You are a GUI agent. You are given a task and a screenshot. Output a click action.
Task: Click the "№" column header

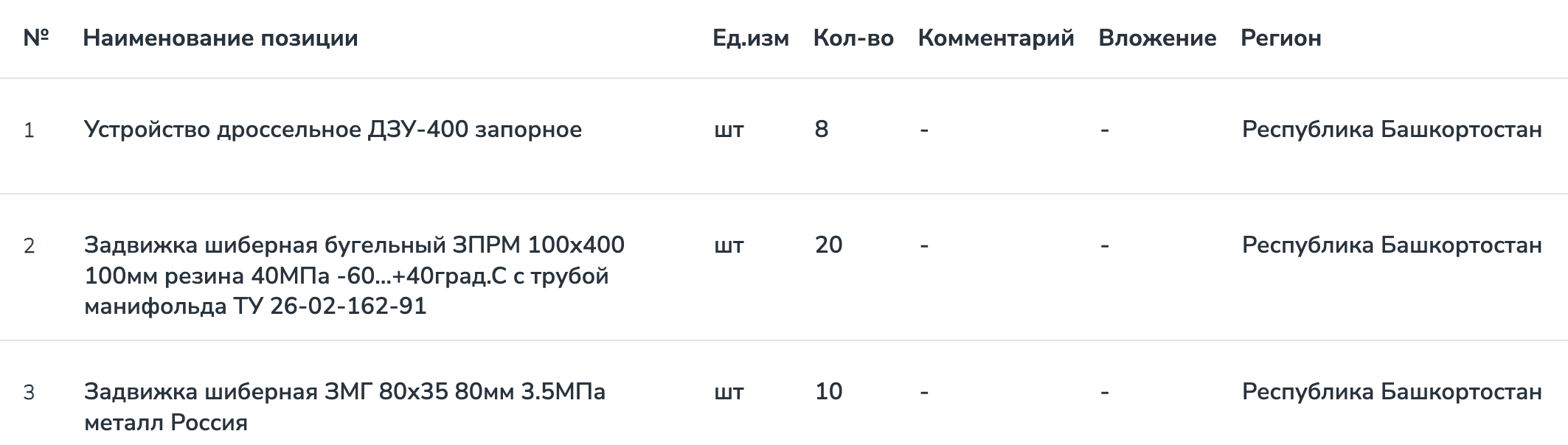pos(35,38)
